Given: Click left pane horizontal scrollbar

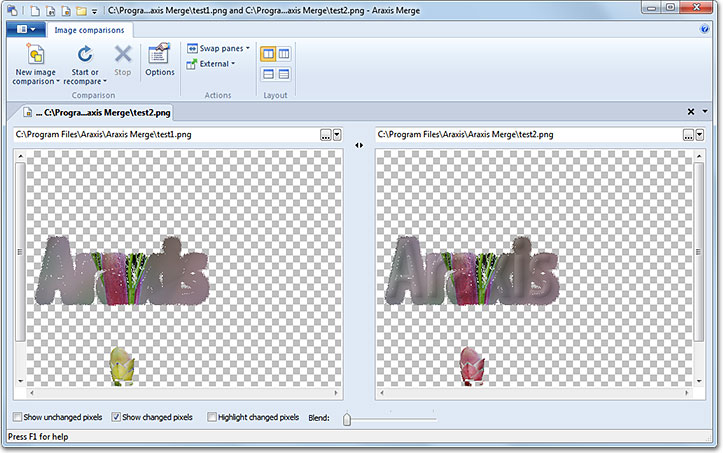Looking at the screenshot, I should pos(184,393).
